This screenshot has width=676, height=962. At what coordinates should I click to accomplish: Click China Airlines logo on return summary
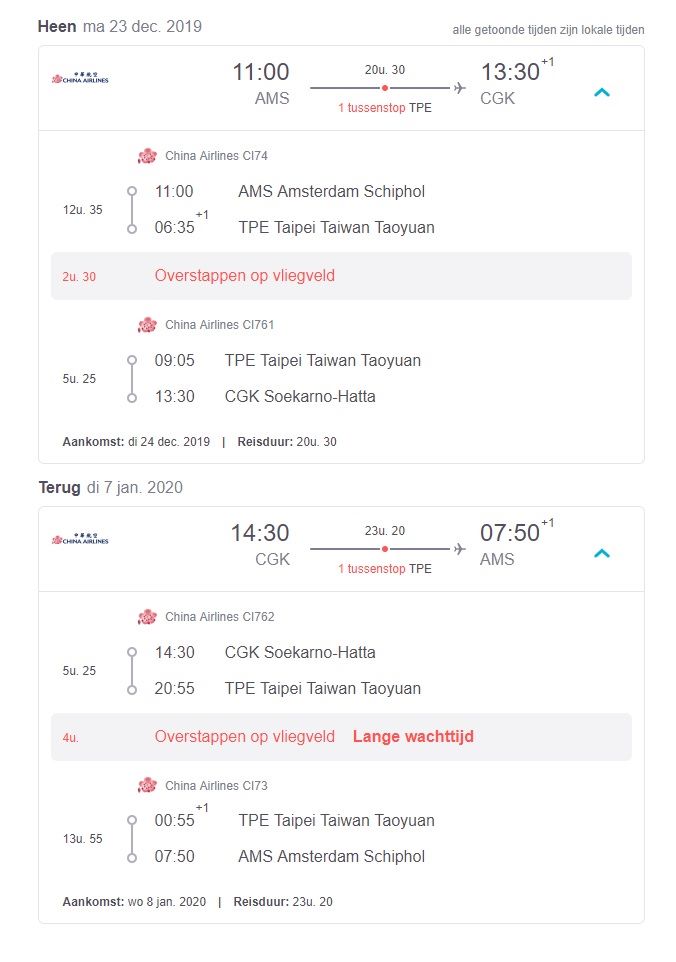click(x=80, y=538)
